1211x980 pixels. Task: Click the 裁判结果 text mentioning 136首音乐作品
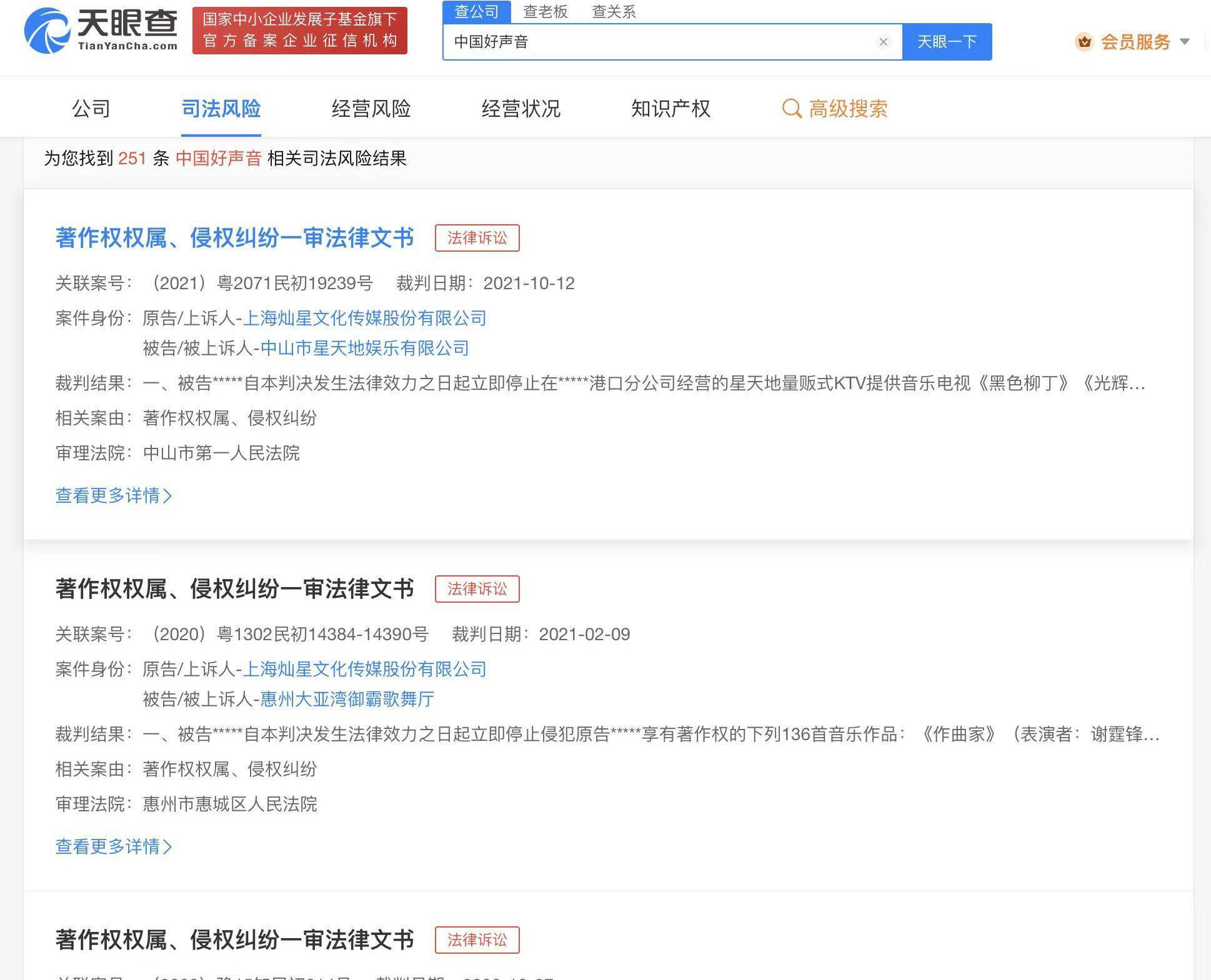tap(651, 735)
